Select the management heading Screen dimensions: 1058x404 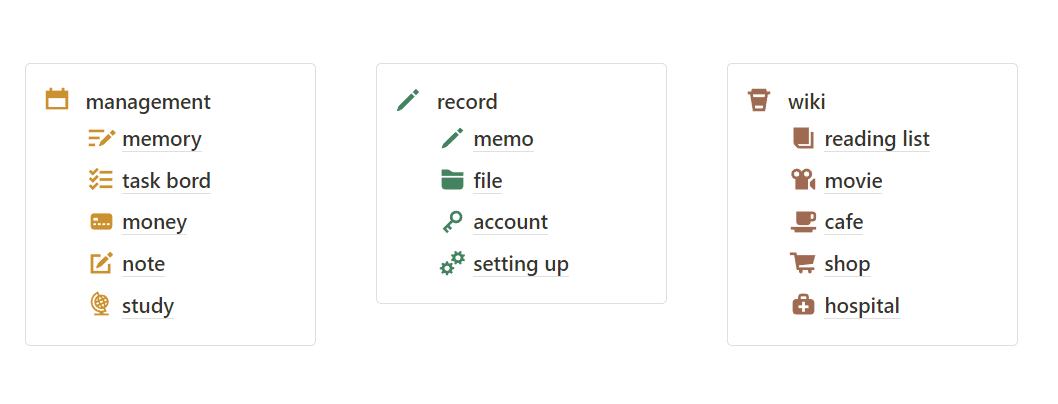148,102
